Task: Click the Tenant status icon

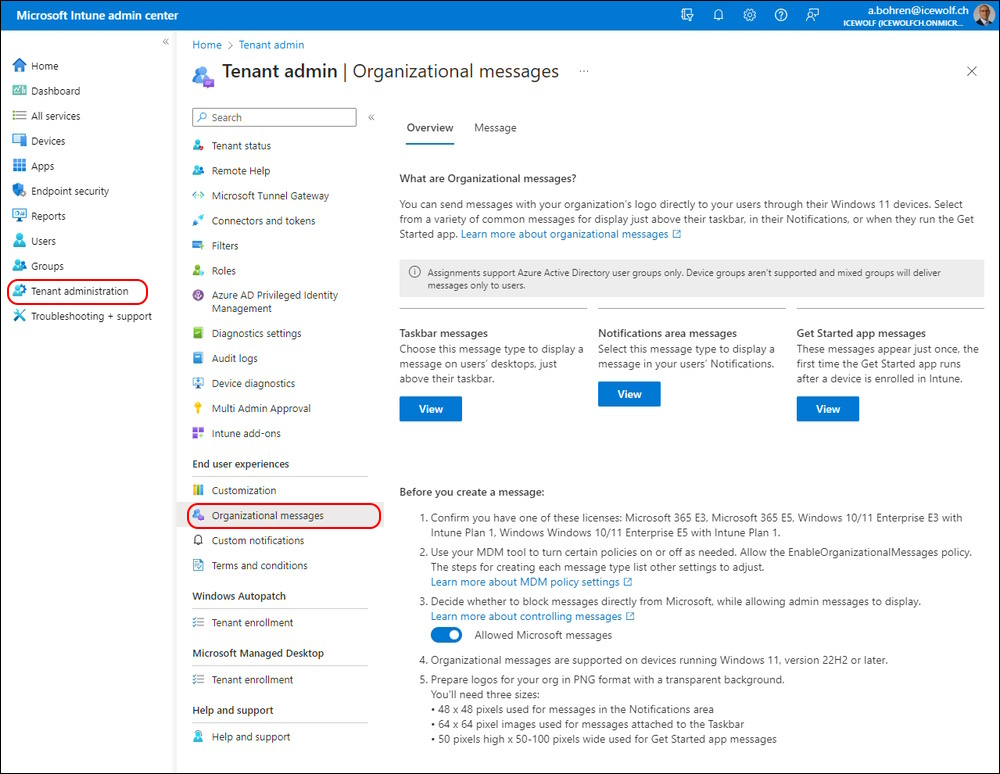Action: pos(198,145)
